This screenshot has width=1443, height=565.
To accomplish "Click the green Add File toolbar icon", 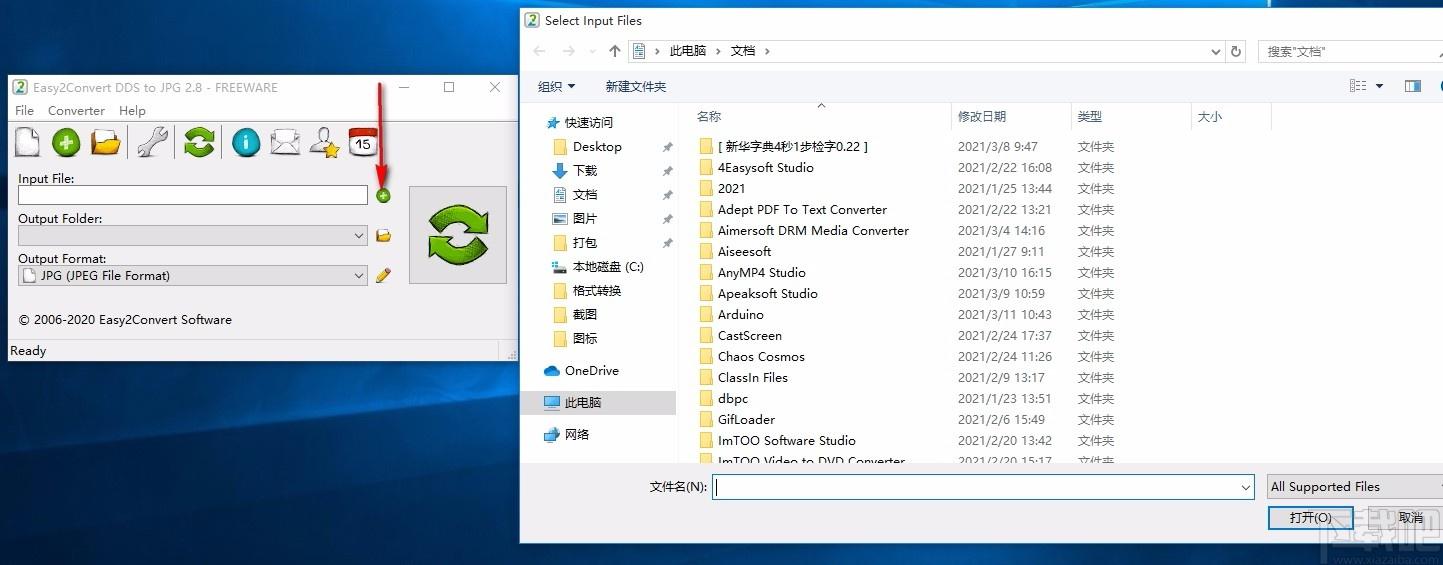I will point(66,143).
